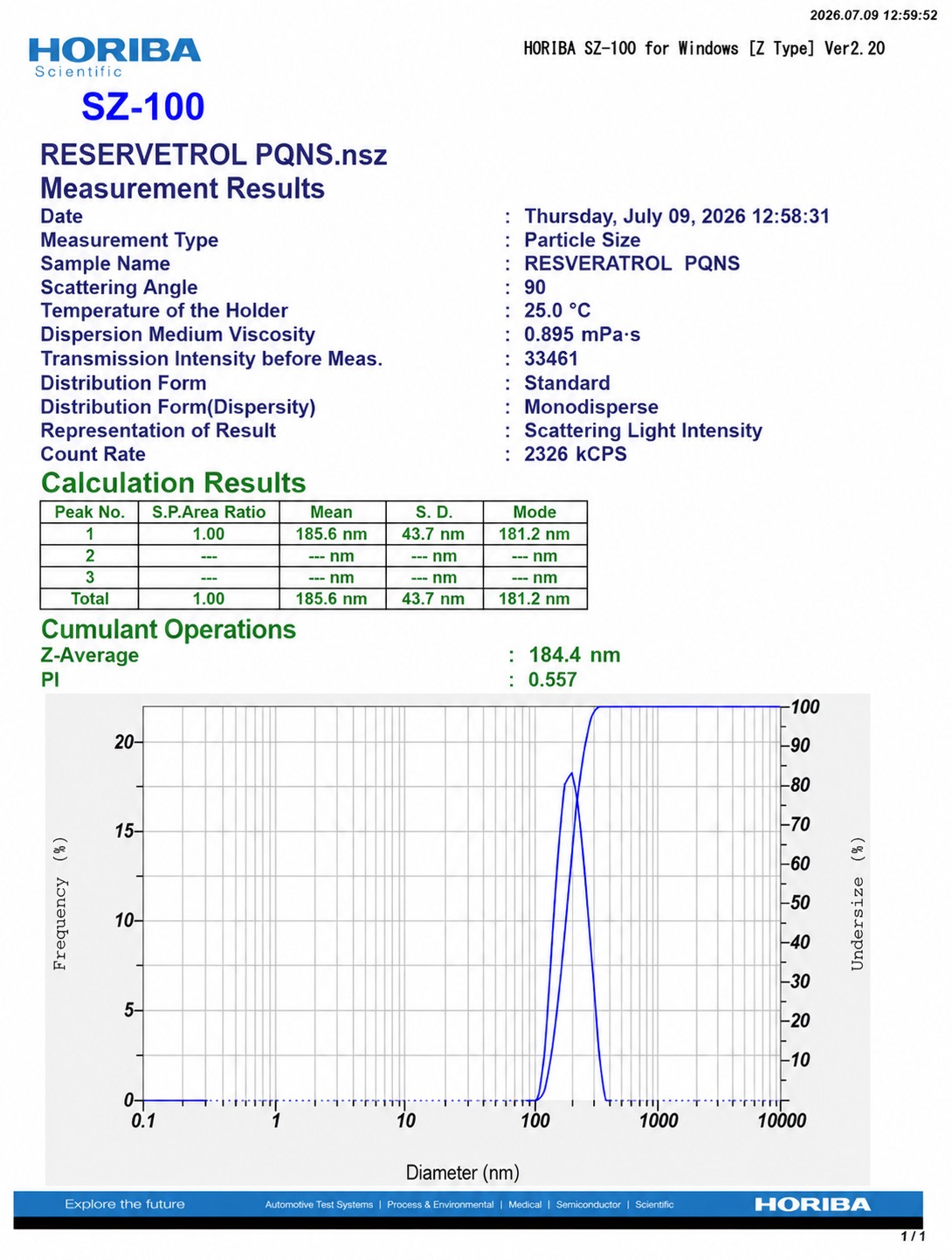Select the count rate 2326 kCPS

click(576, 454)
